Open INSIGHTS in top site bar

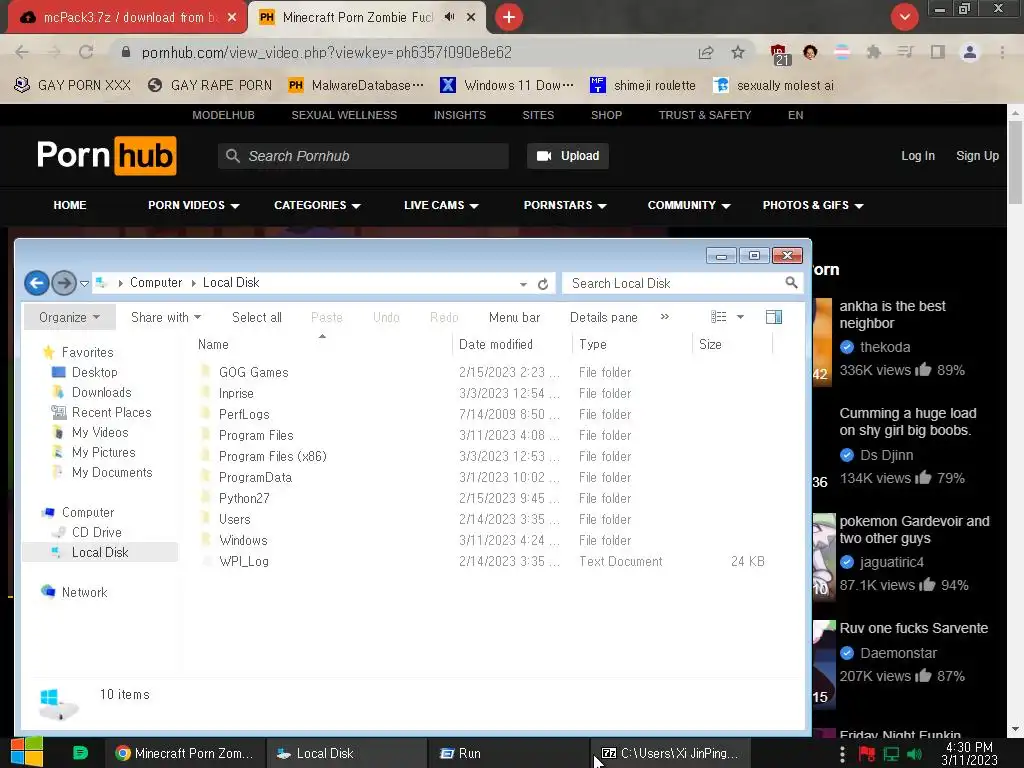[460, 115]
